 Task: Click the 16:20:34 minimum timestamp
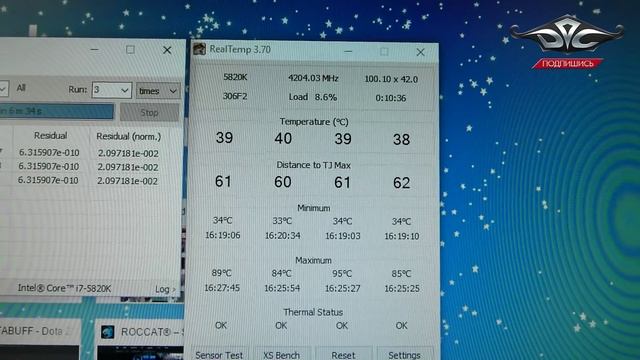[282, 236]
